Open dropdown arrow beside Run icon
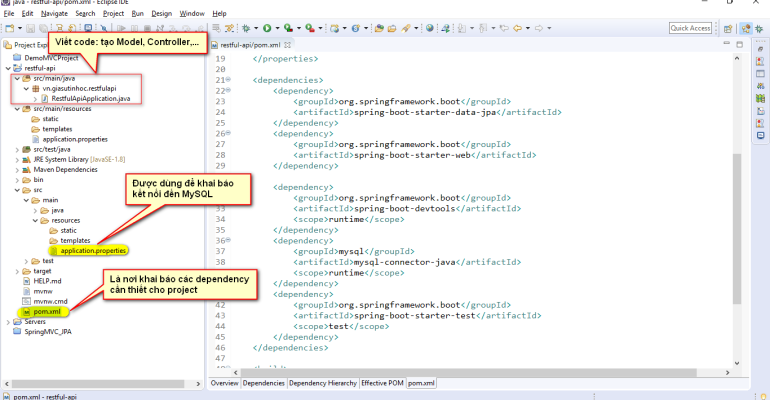The image size is (770, 400). coord(277,28)
